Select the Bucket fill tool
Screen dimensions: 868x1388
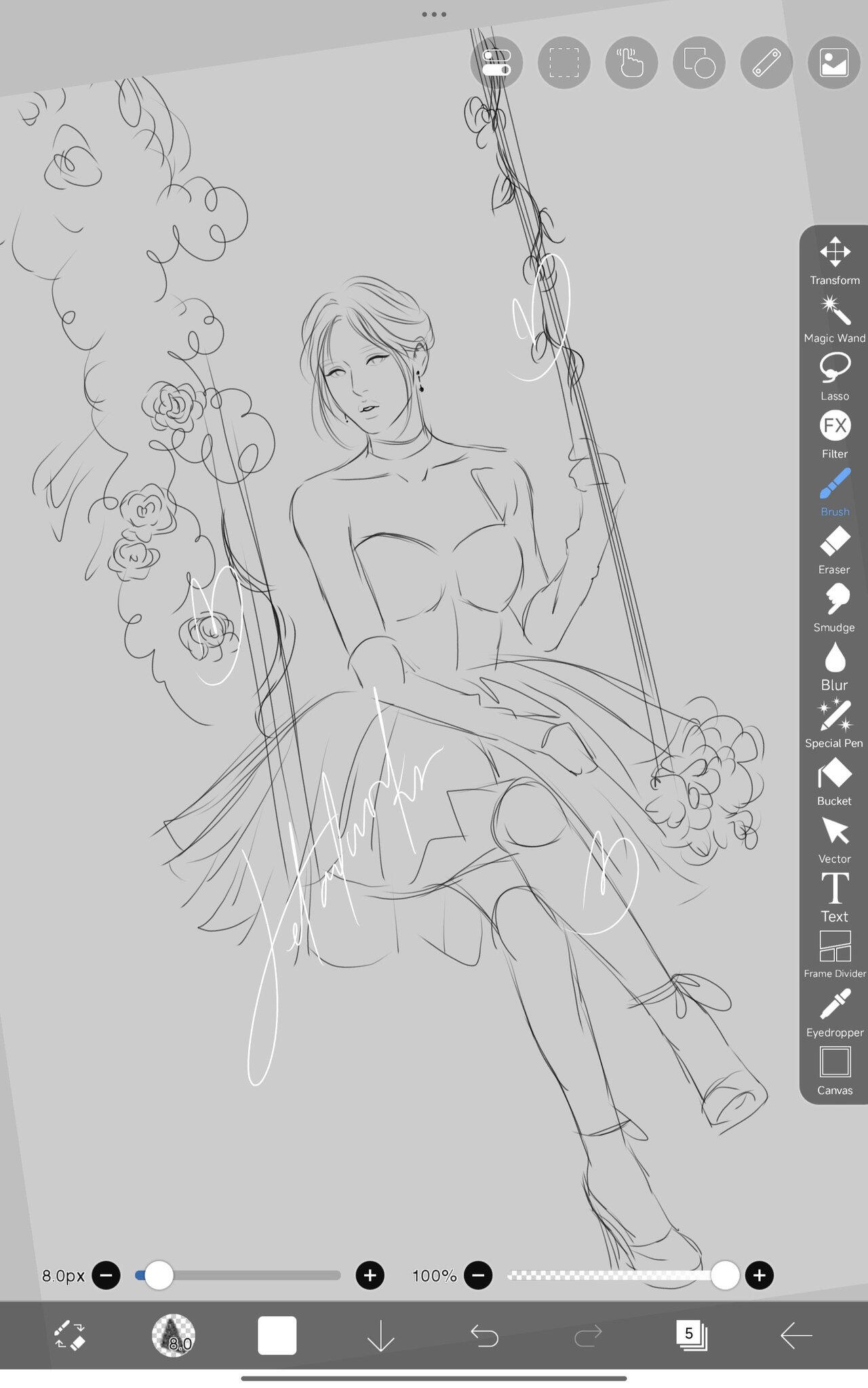[x=834, y=782]
